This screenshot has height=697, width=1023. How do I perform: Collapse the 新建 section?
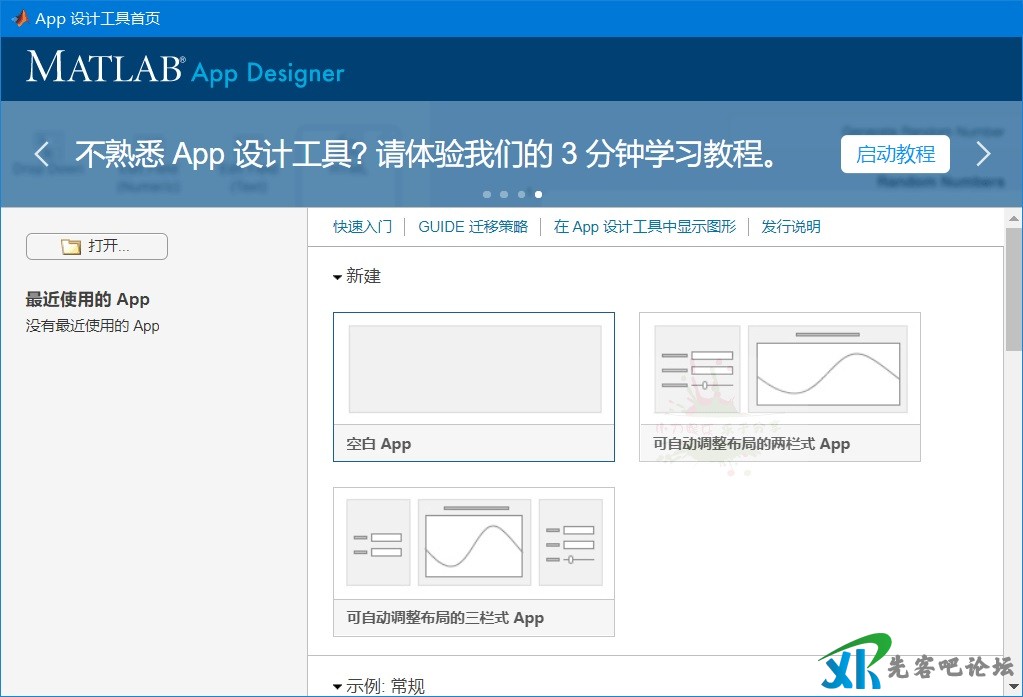tap(338, 277)
